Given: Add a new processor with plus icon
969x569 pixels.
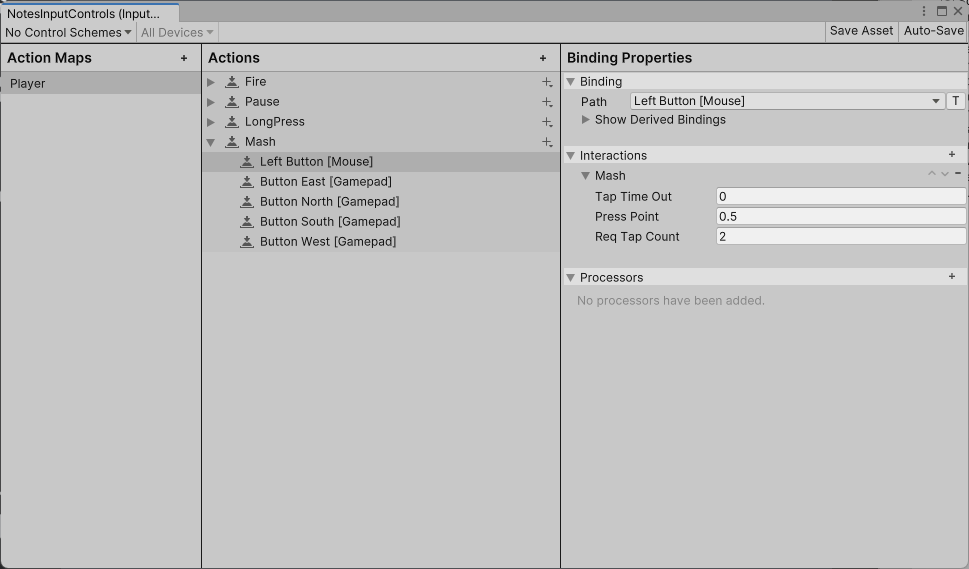Looking at the screenshot, I should (x=952, y=277).
